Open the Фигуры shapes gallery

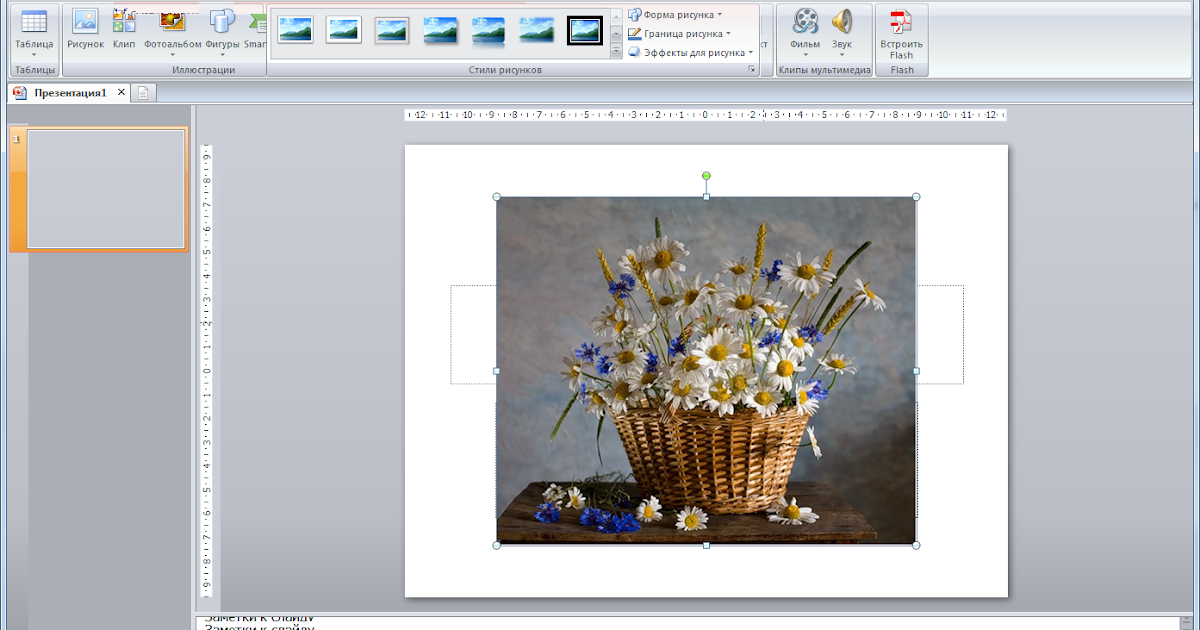click(222, 30)
